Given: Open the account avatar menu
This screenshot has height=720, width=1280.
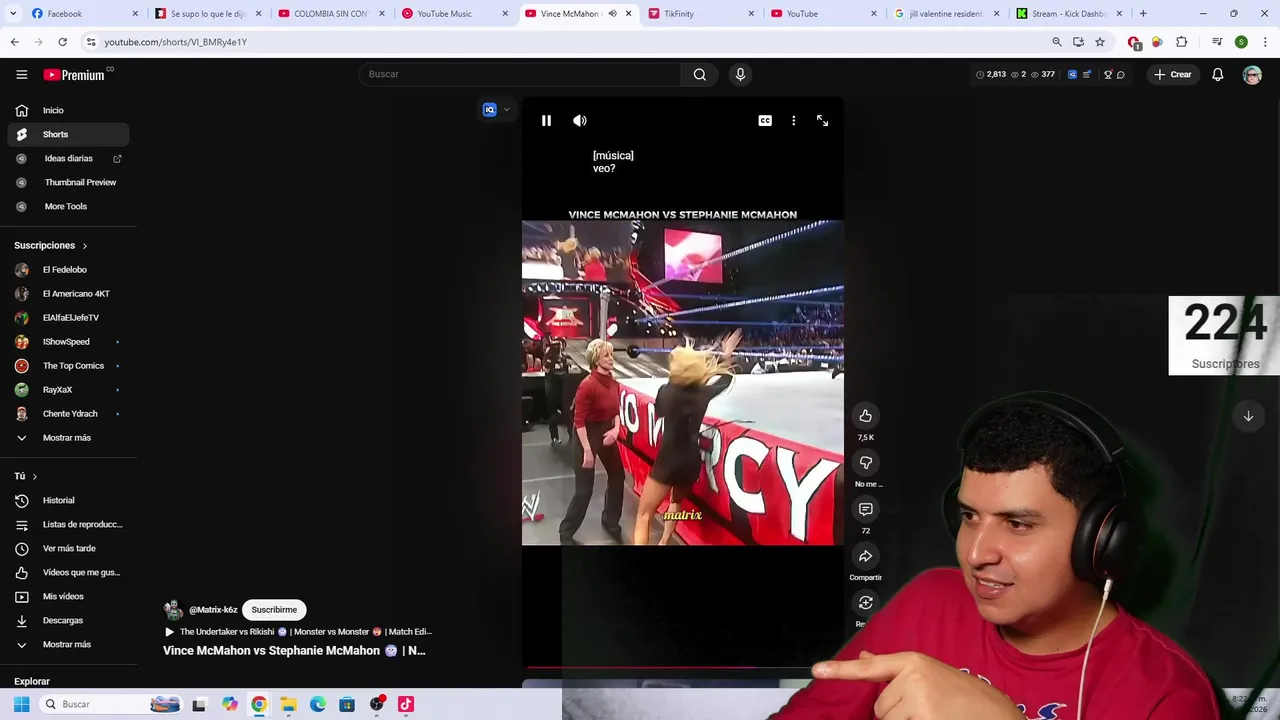Looking at the screenshot, I should click(1252, 74).
